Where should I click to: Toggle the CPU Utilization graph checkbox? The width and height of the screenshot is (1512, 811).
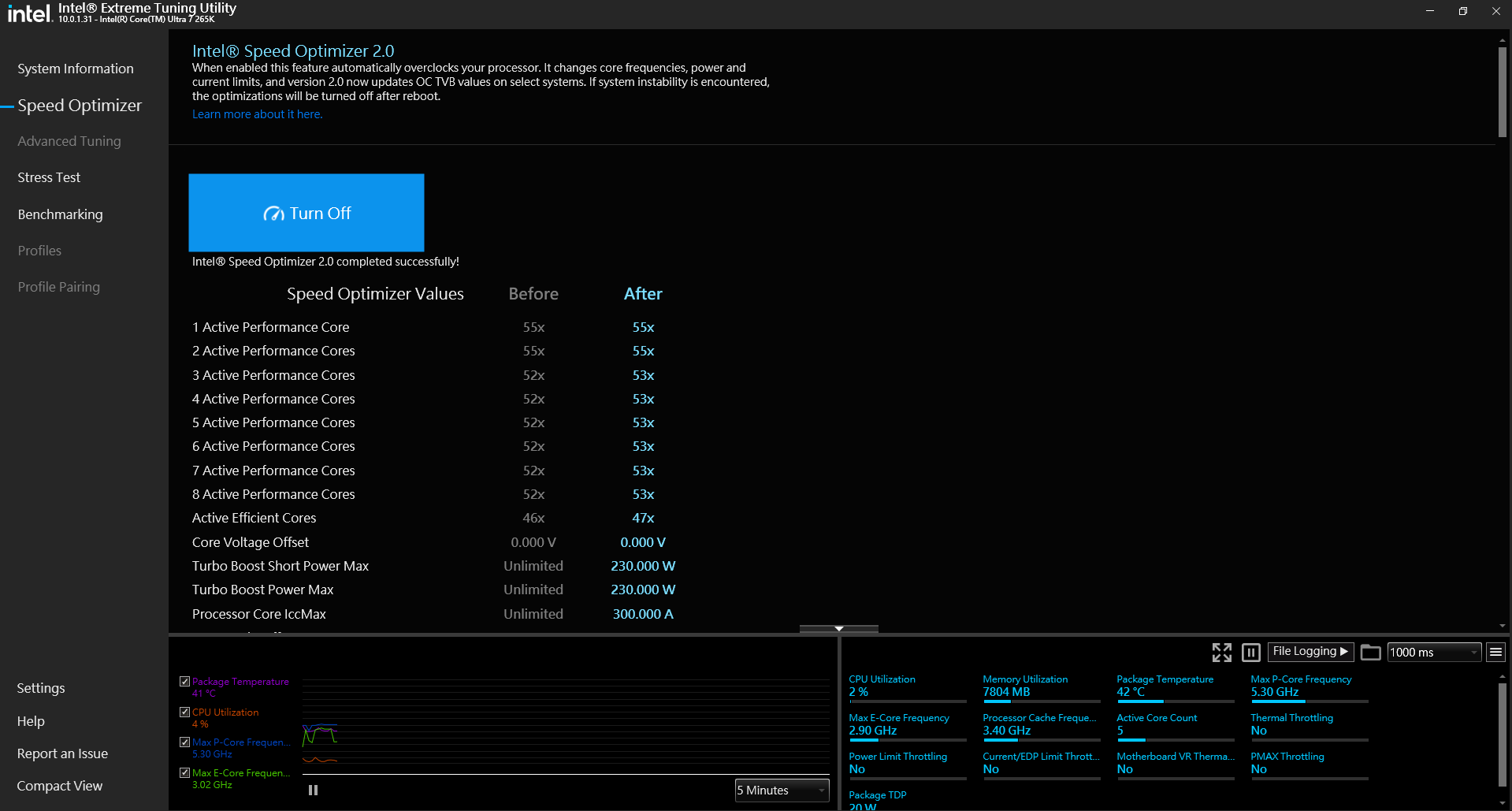[x=184, y=712]
